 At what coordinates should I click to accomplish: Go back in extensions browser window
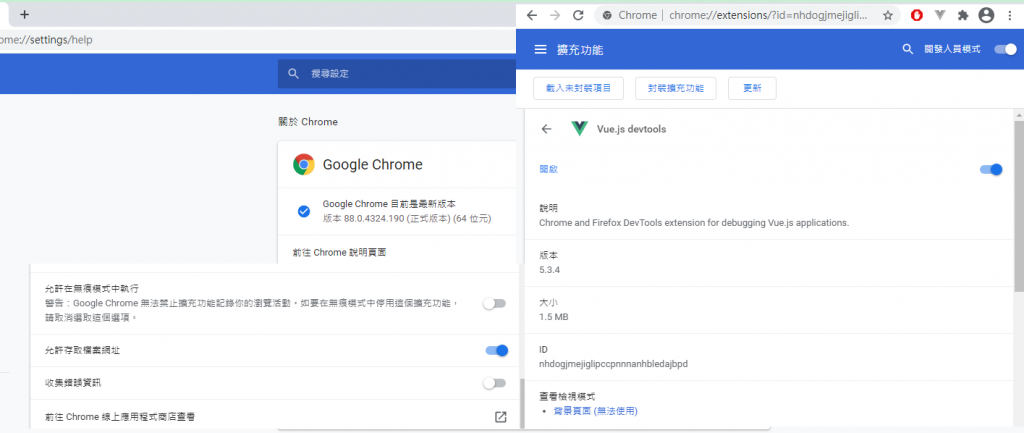pyautogui.click(x=532, y=15)
